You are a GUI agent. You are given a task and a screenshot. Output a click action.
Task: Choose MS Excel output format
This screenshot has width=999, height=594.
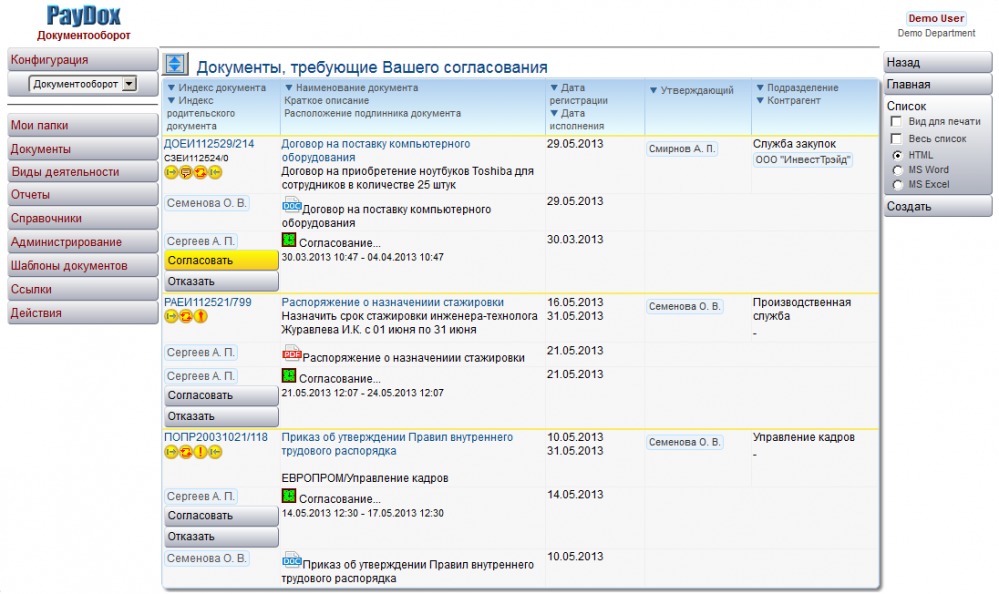[897, 185]
